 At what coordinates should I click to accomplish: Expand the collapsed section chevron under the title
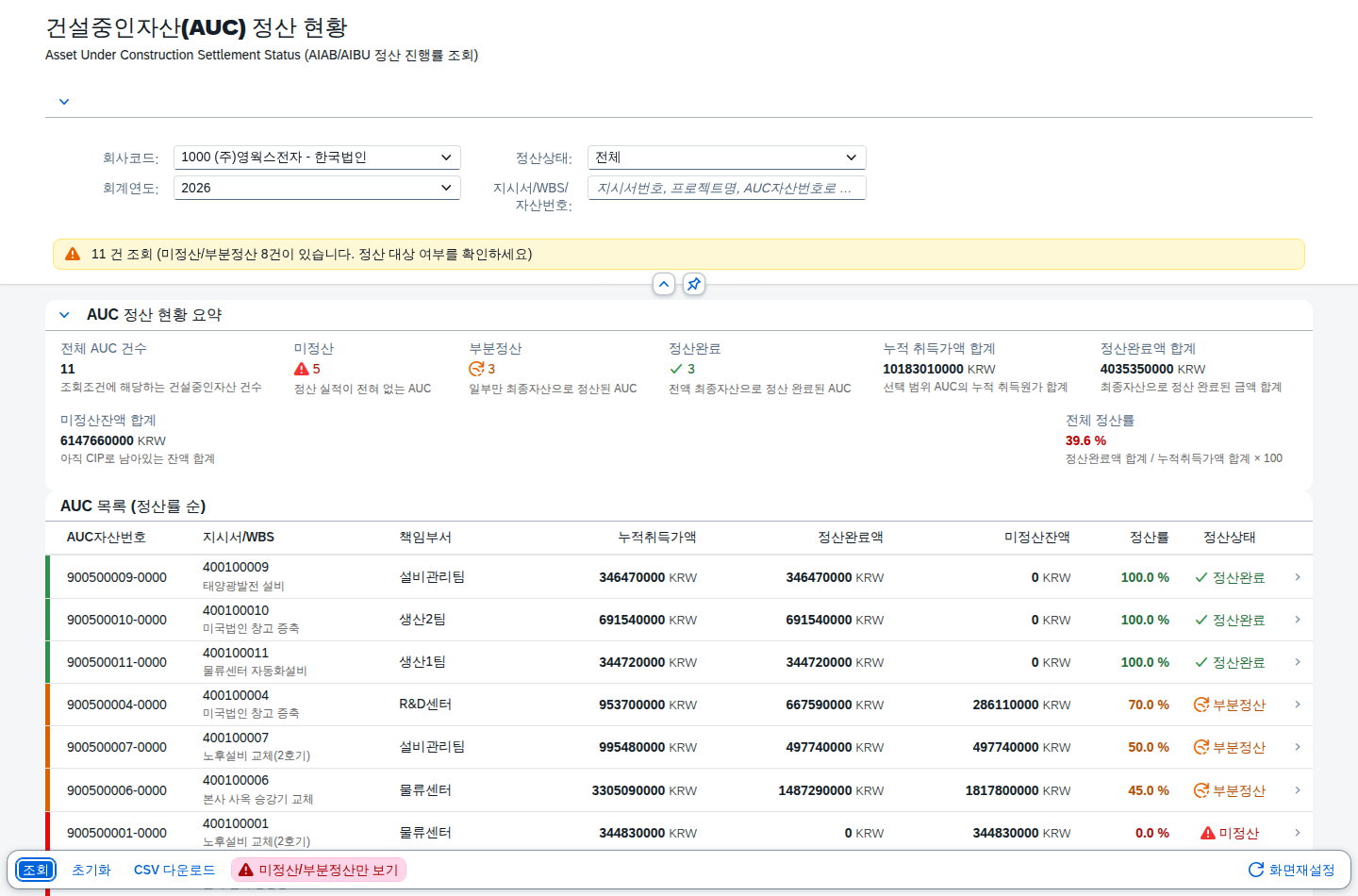(64, 102)
